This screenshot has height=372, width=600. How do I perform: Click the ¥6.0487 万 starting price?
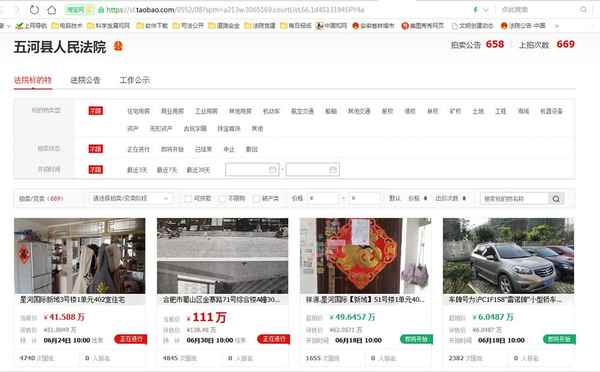click(493, 317)
